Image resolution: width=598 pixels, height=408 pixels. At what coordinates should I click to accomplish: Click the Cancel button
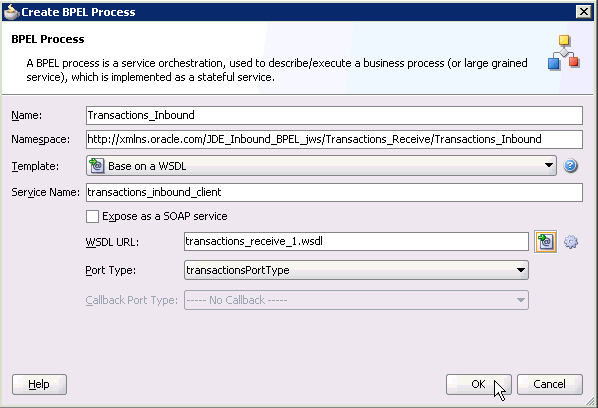coord(550,384)
